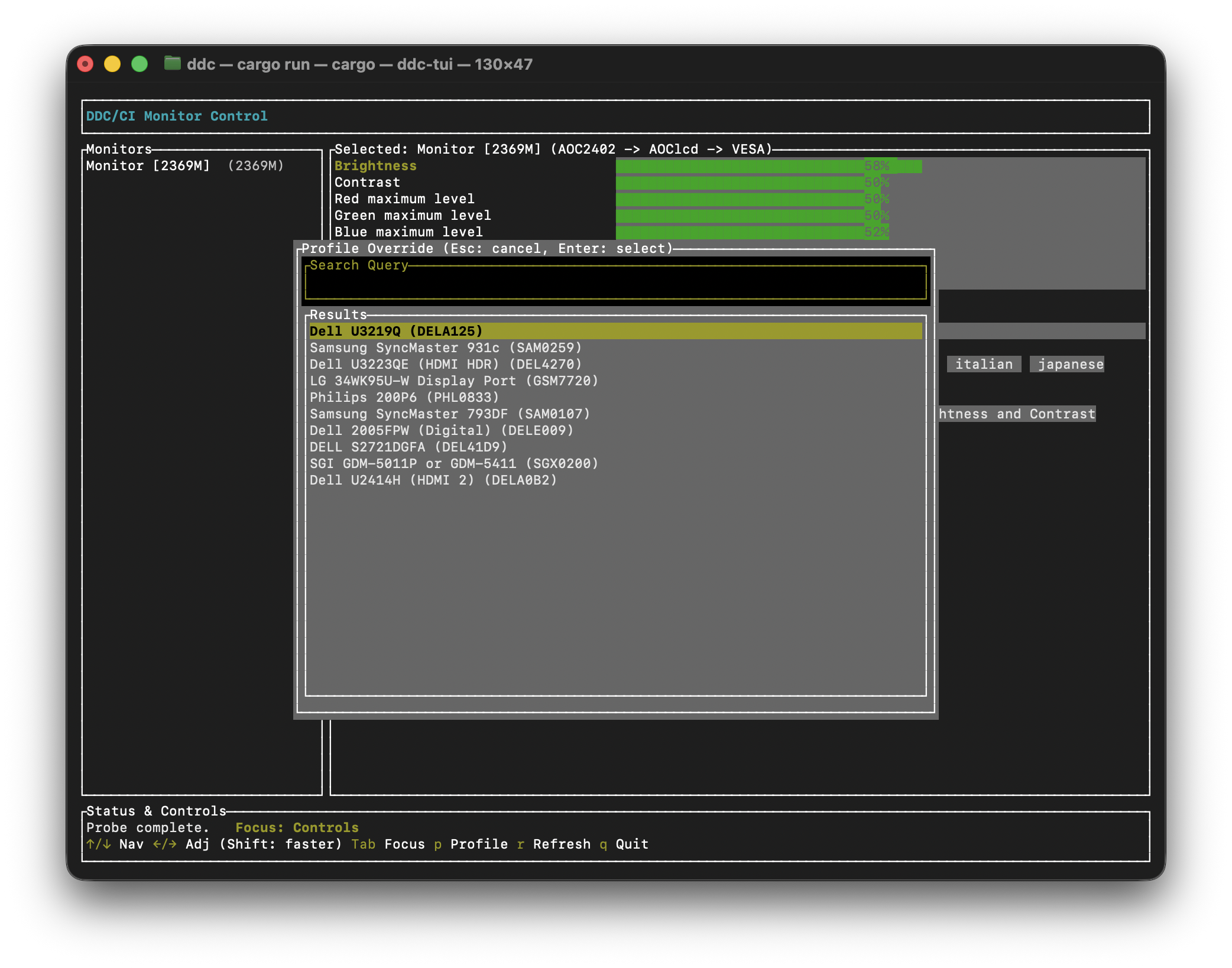
Task: Choose the japanese language option
Action: click(1067, 364)
